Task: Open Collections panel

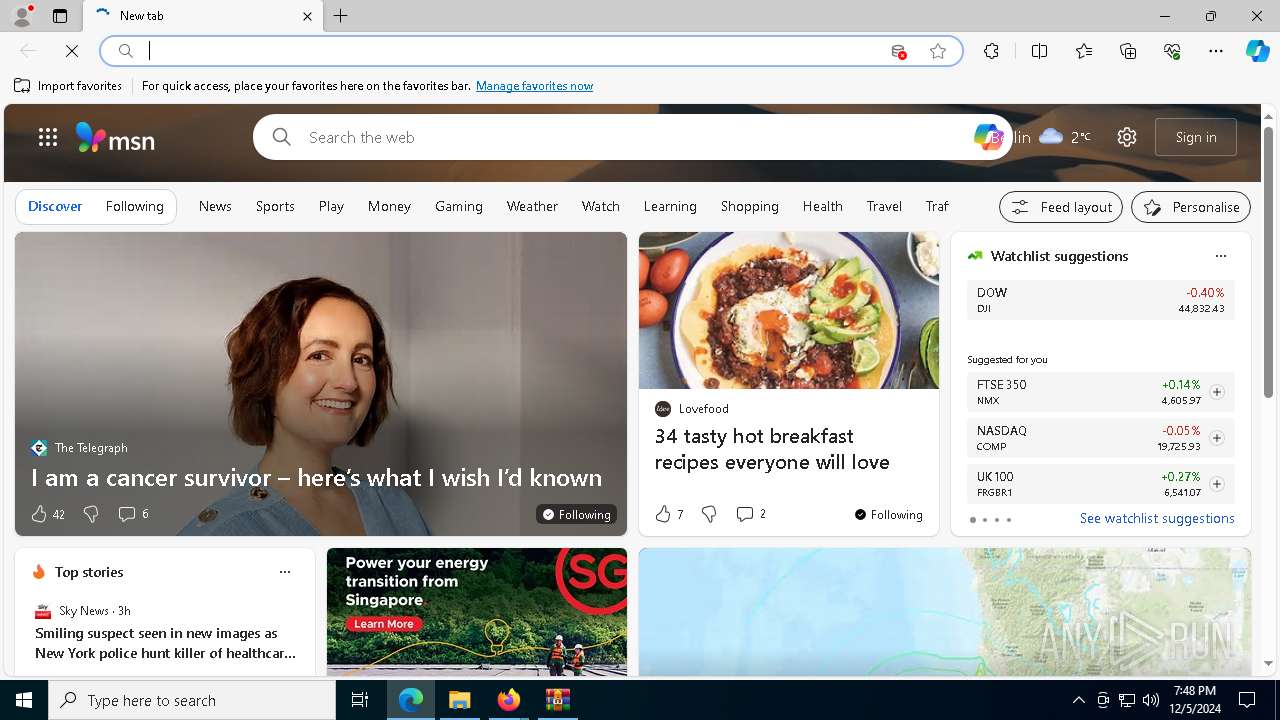Action: coord(1128,51)
